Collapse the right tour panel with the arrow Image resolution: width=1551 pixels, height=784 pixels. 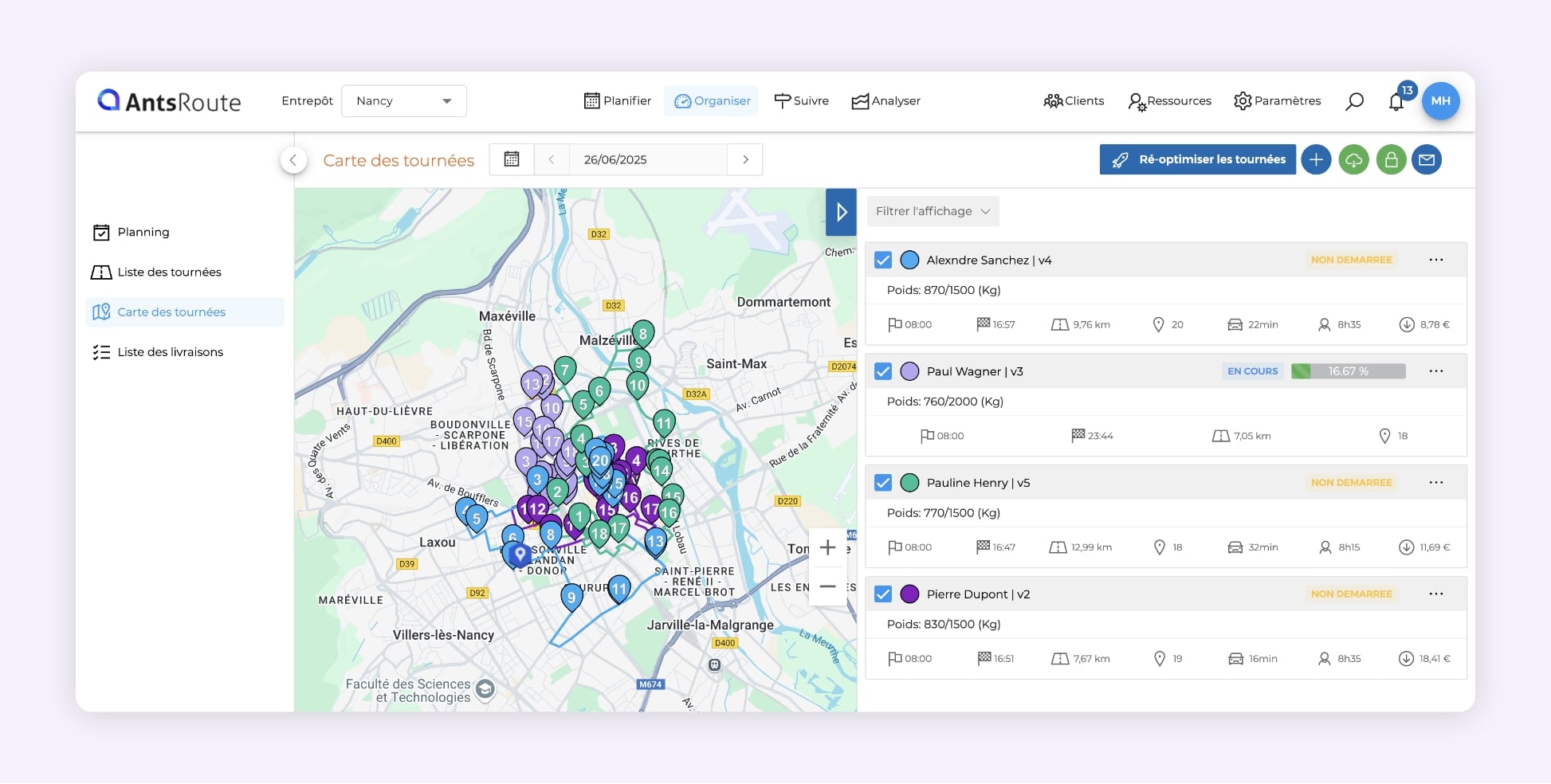840,212
